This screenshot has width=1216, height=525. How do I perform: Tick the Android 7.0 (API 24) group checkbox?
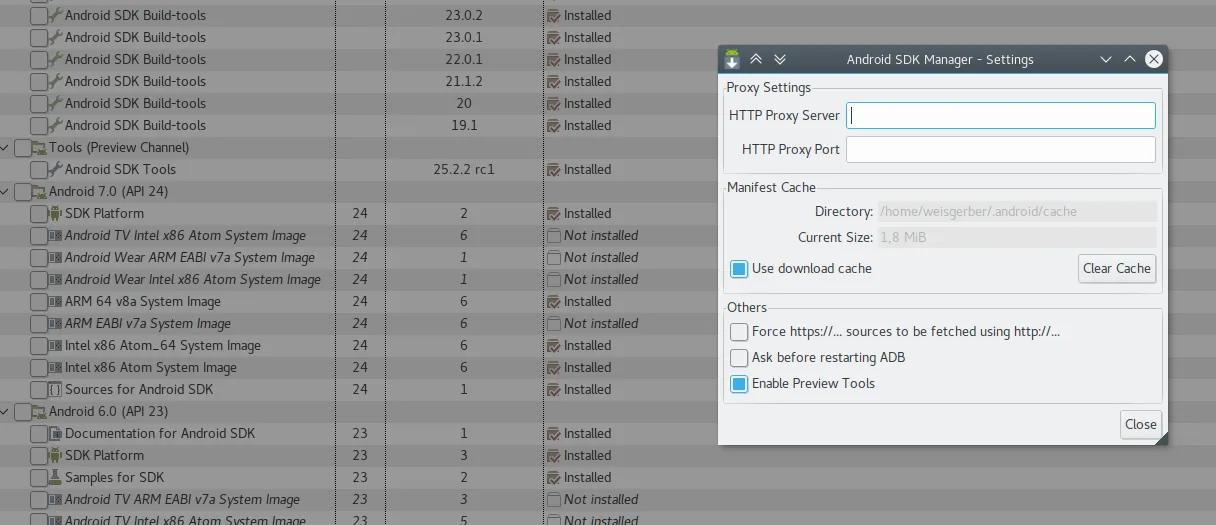[22, 191]
